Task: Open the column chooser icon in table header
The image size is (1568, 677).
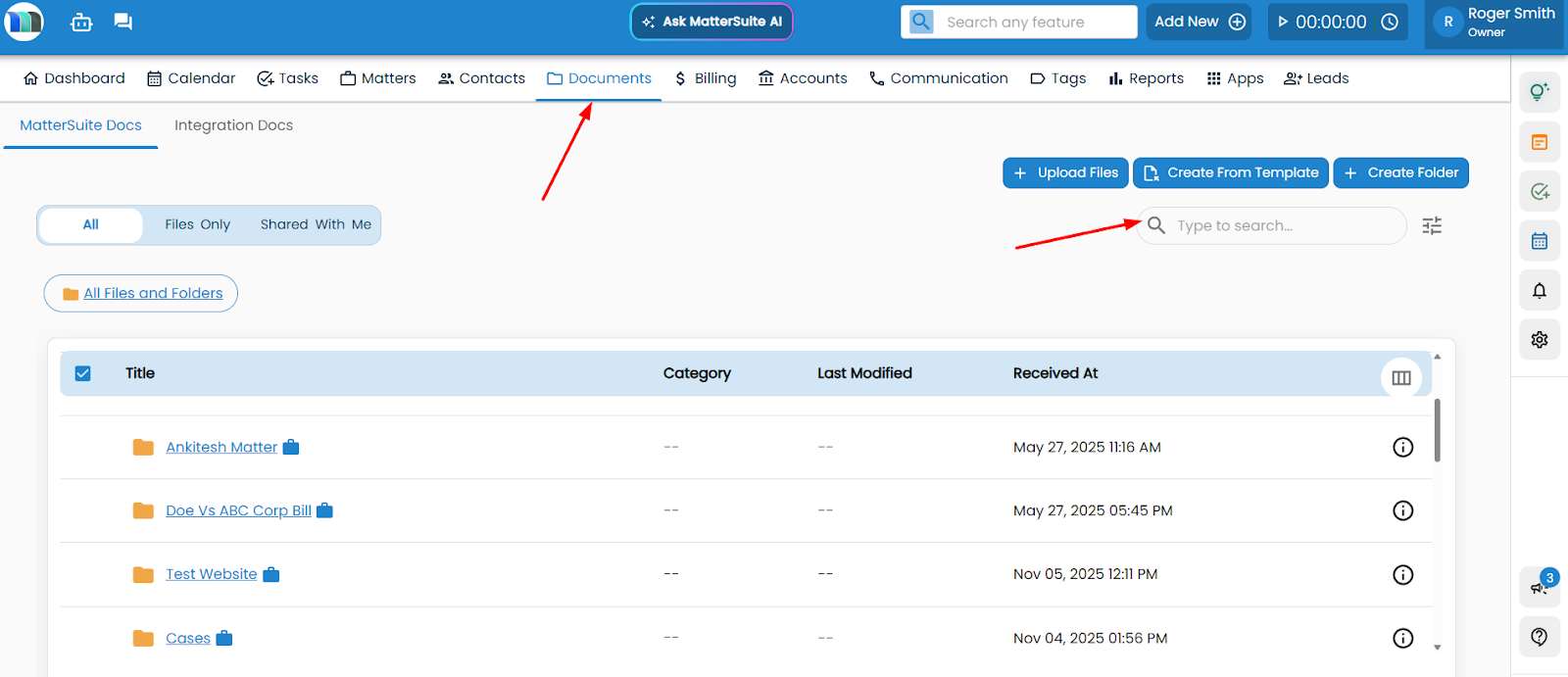Action: [1400, 377]
